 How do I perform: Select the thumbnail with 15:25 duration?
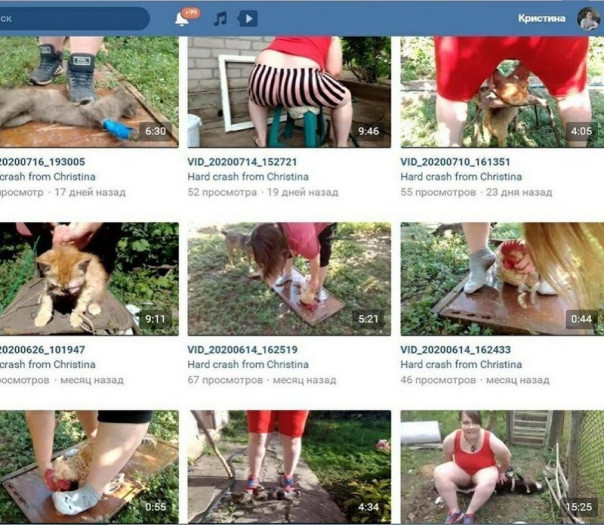point(502,467)
